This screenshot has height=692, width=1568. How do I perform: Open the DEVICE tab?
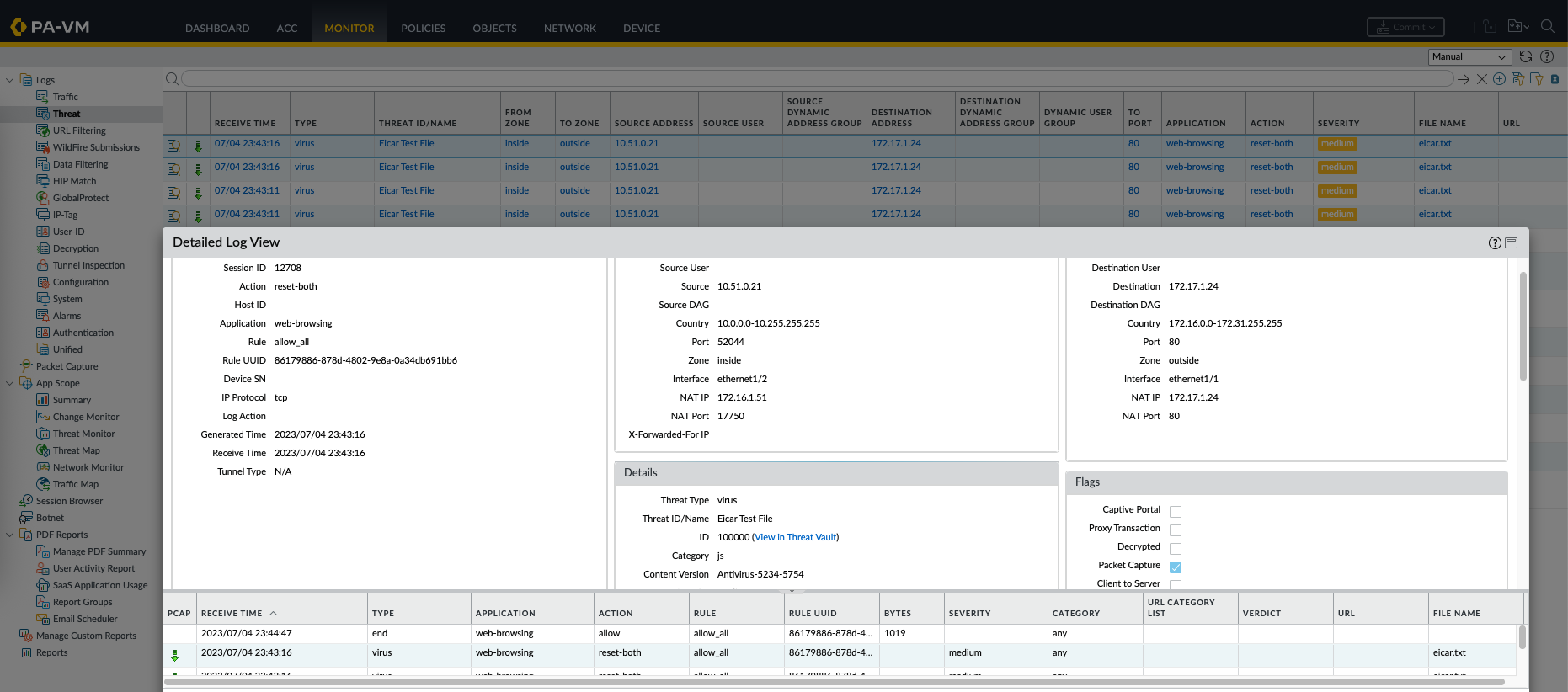point(641,28)
